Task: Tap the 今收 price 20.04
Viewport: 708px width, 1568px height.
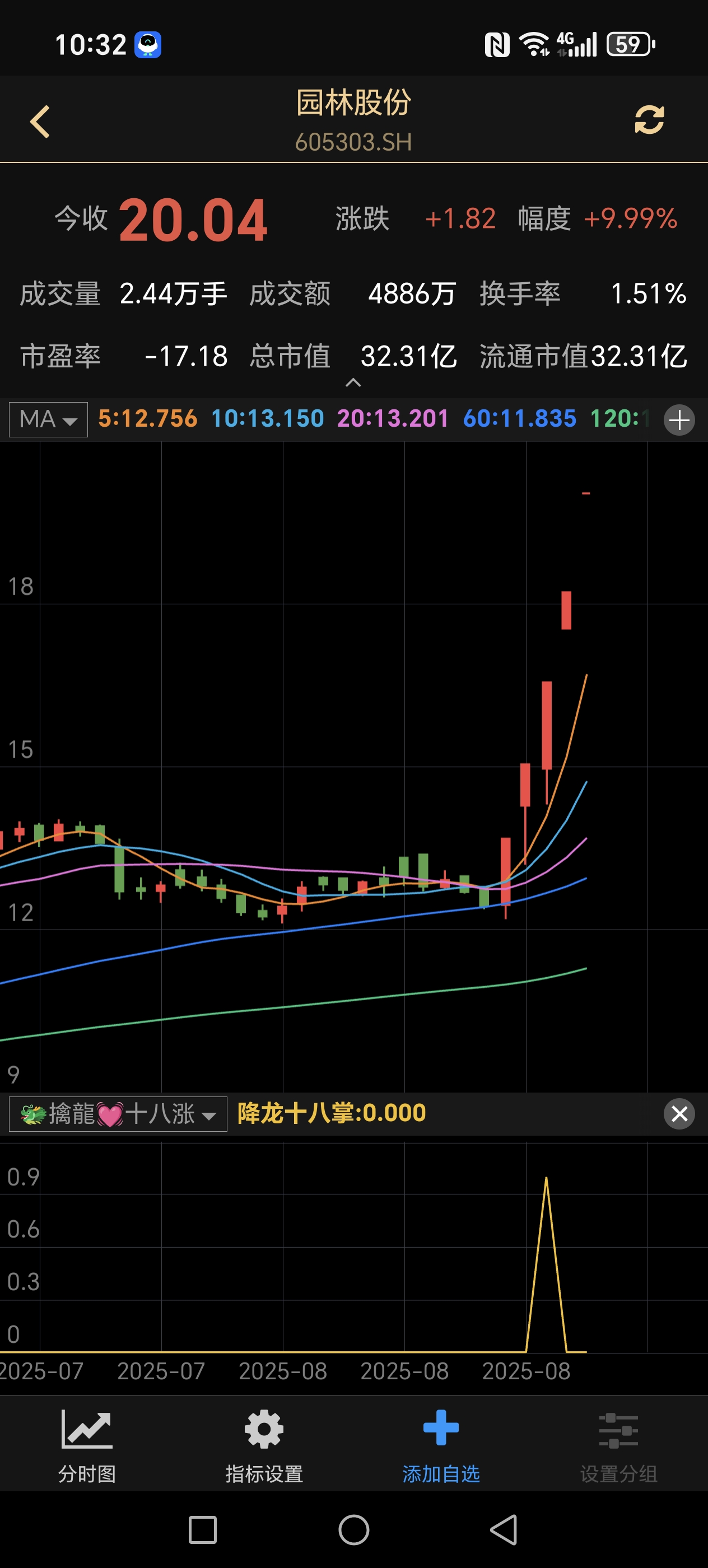Action: (x=192, y=220)
